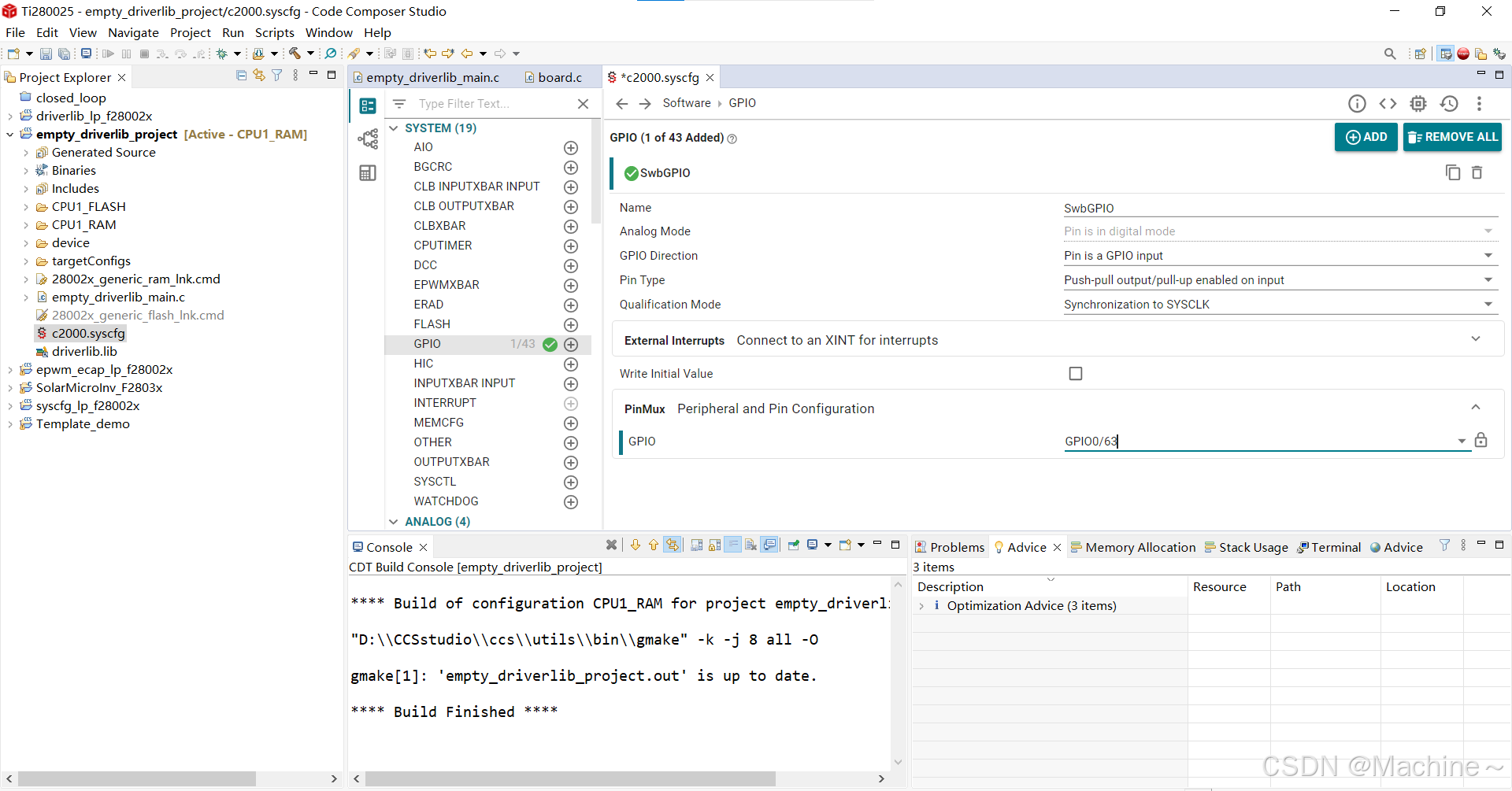Viewport: 1512px width, 791px height.
Task: Click the Software breadcrumb link
Action: pyautogui.click(x=687, y=103)
